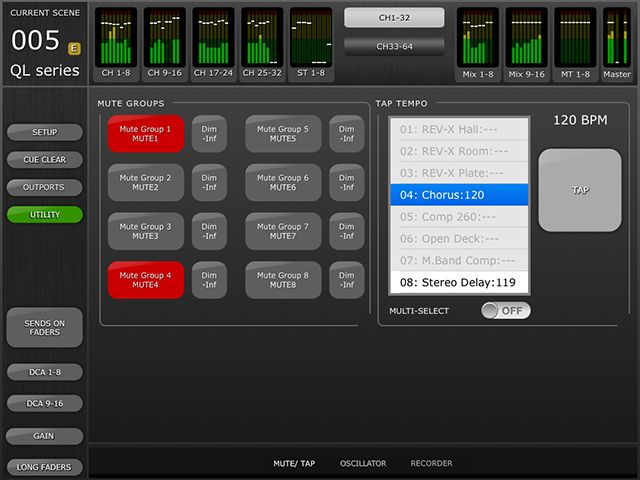Click the Cue Clear button
The image size is (640, 480).
(44, 160)
